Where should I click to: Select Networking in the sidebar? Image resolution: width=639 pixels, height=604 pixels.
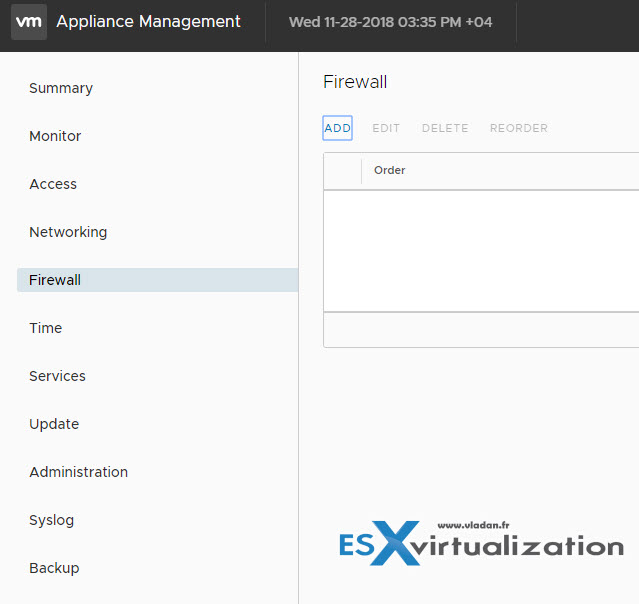click(68, 232)
